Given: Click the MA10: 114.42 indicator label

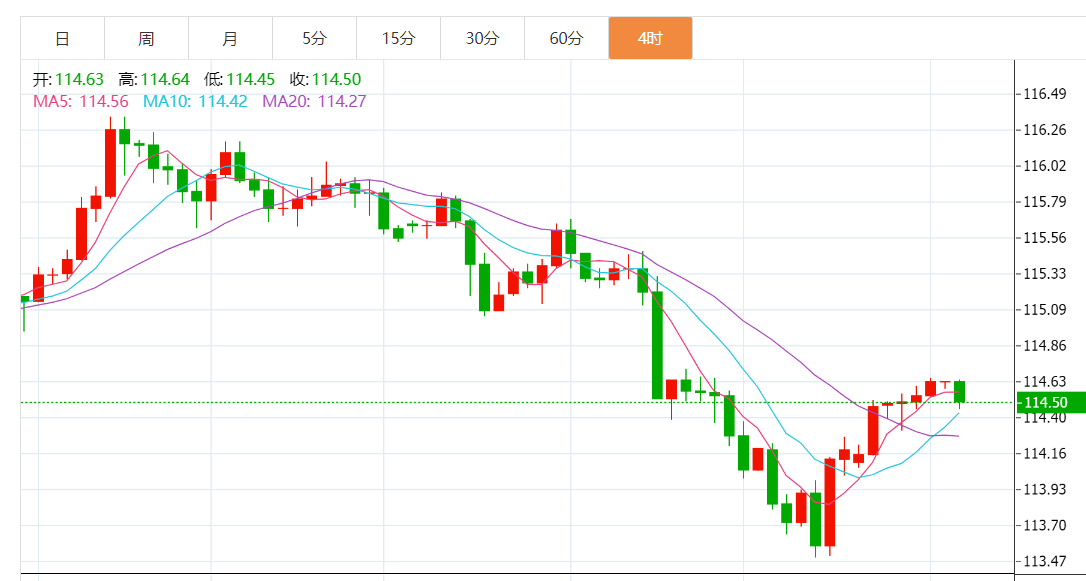Looking at the screenshot, I should (x=195, y=101).
